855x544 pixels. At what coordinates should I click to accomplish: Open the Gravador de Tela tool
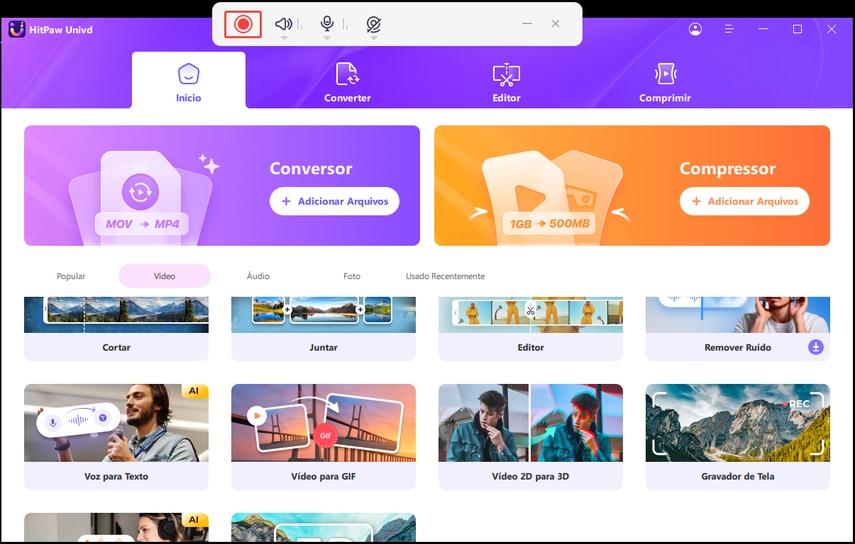pos(738,437)
